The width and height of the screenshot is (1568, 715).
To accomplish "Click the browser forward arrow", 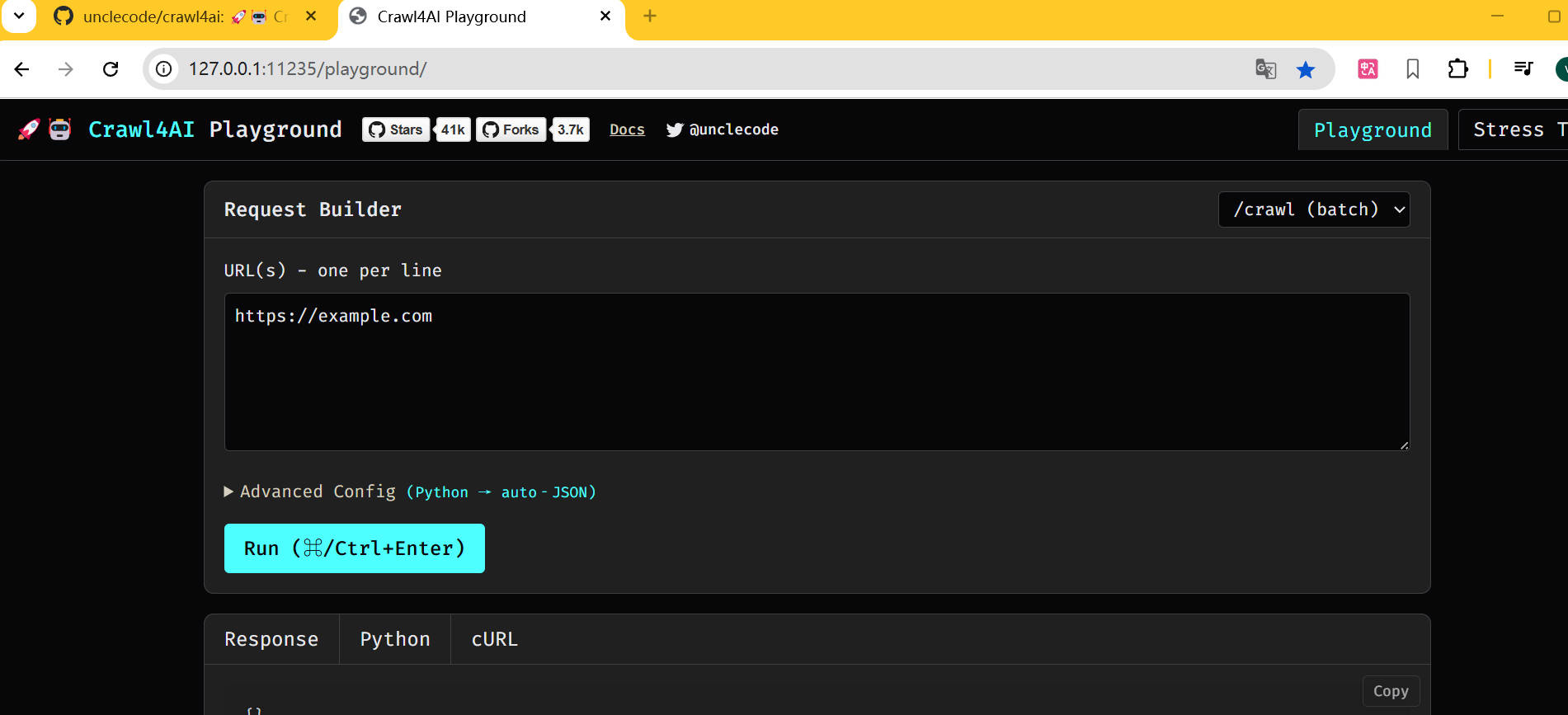I will pyautogui.click(x=66, y=69).
